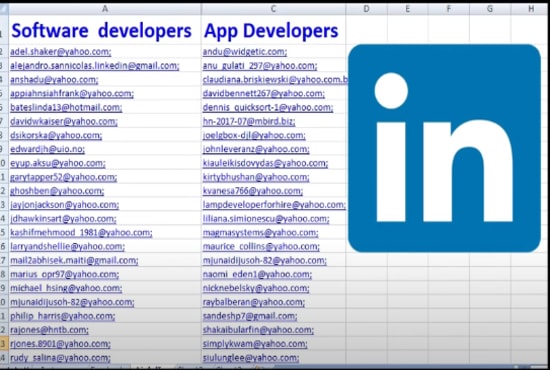The width and height of the screenshot is (550, 370).
Task: Open the hn-2017-07@mbird.biz link
Action: 249,121
